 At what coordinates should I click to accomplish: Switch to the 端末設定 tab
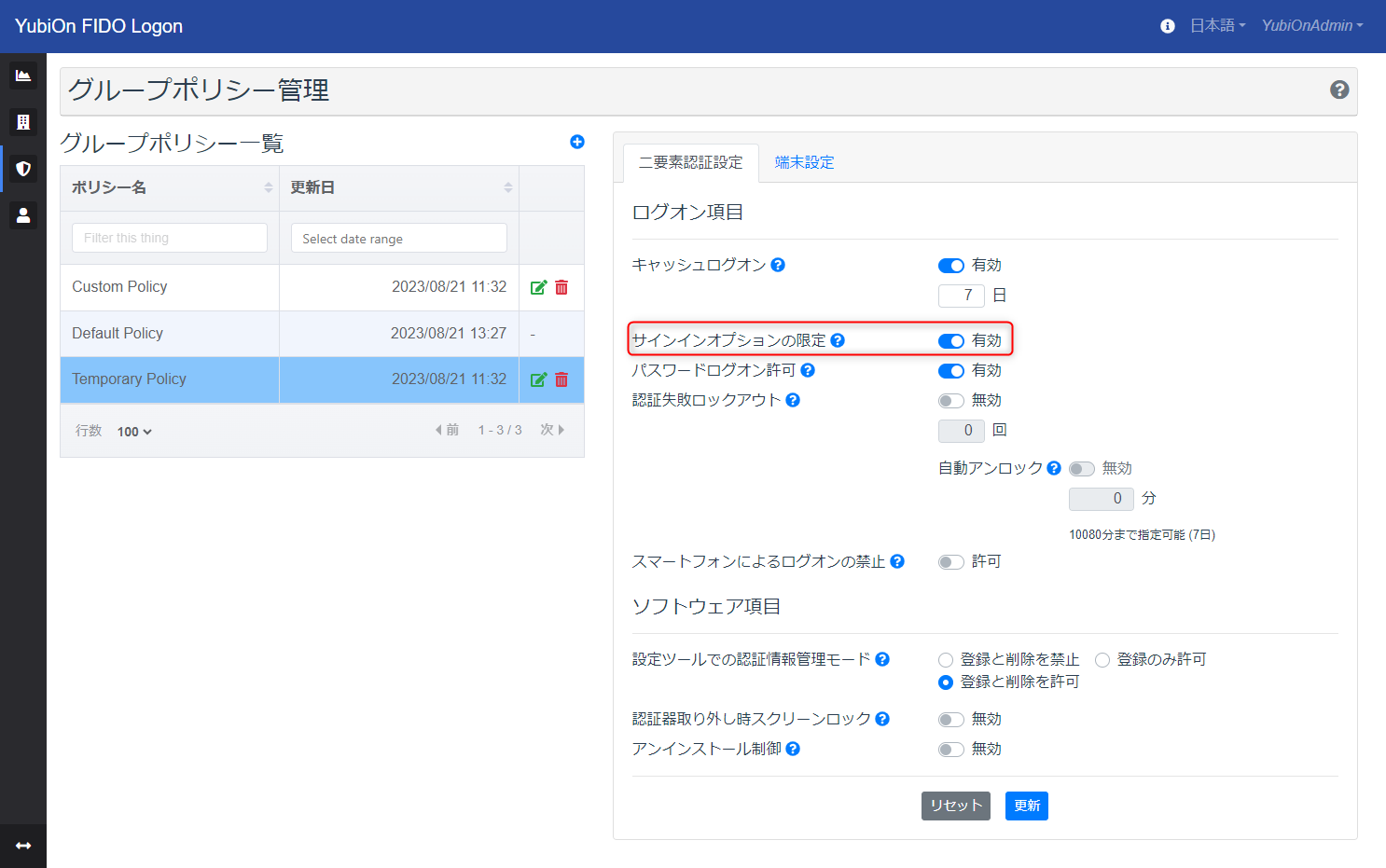804,162
